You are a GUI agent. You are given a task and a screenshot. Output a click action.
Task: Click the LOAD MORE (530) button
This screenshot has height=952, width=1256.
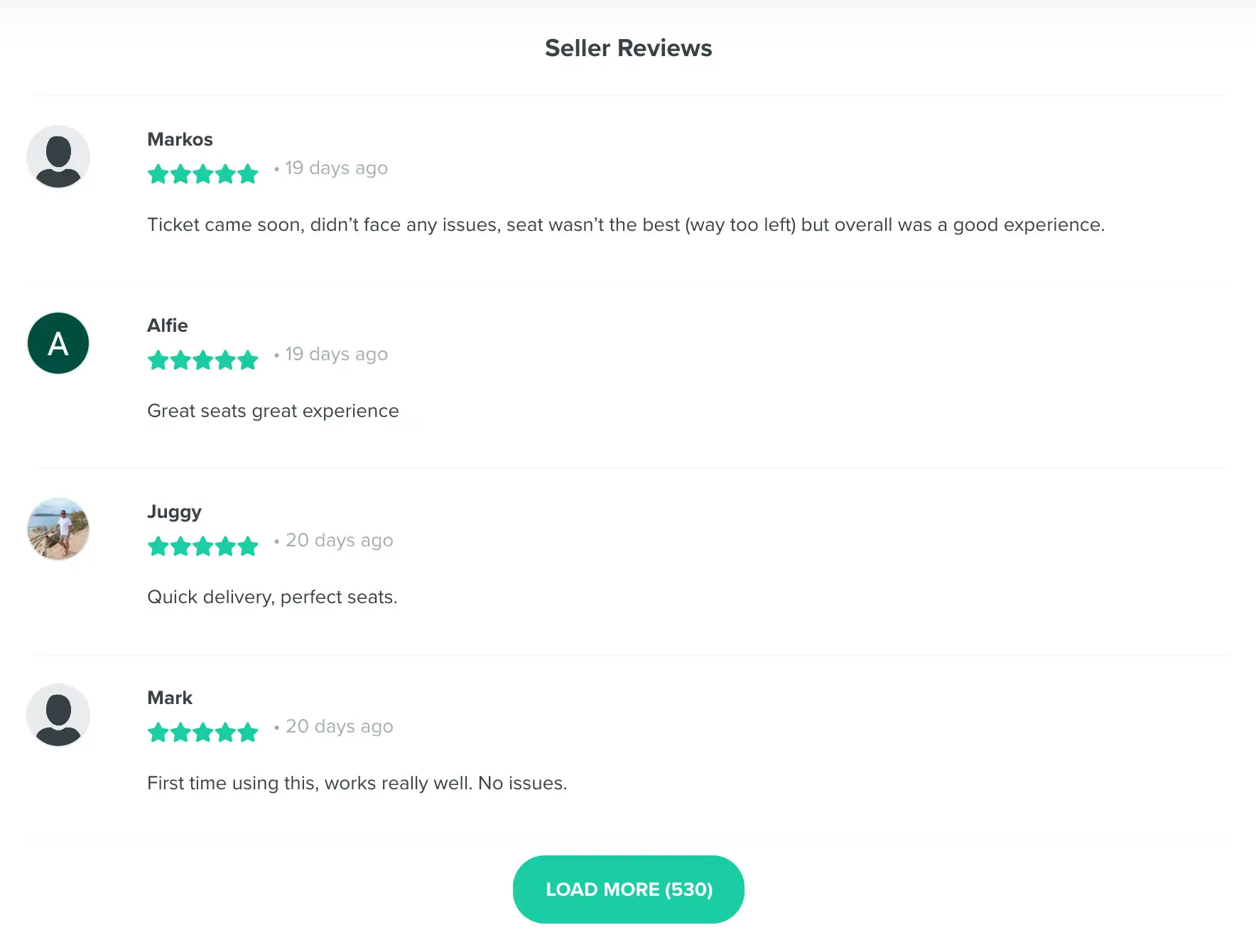pos(628,889)
